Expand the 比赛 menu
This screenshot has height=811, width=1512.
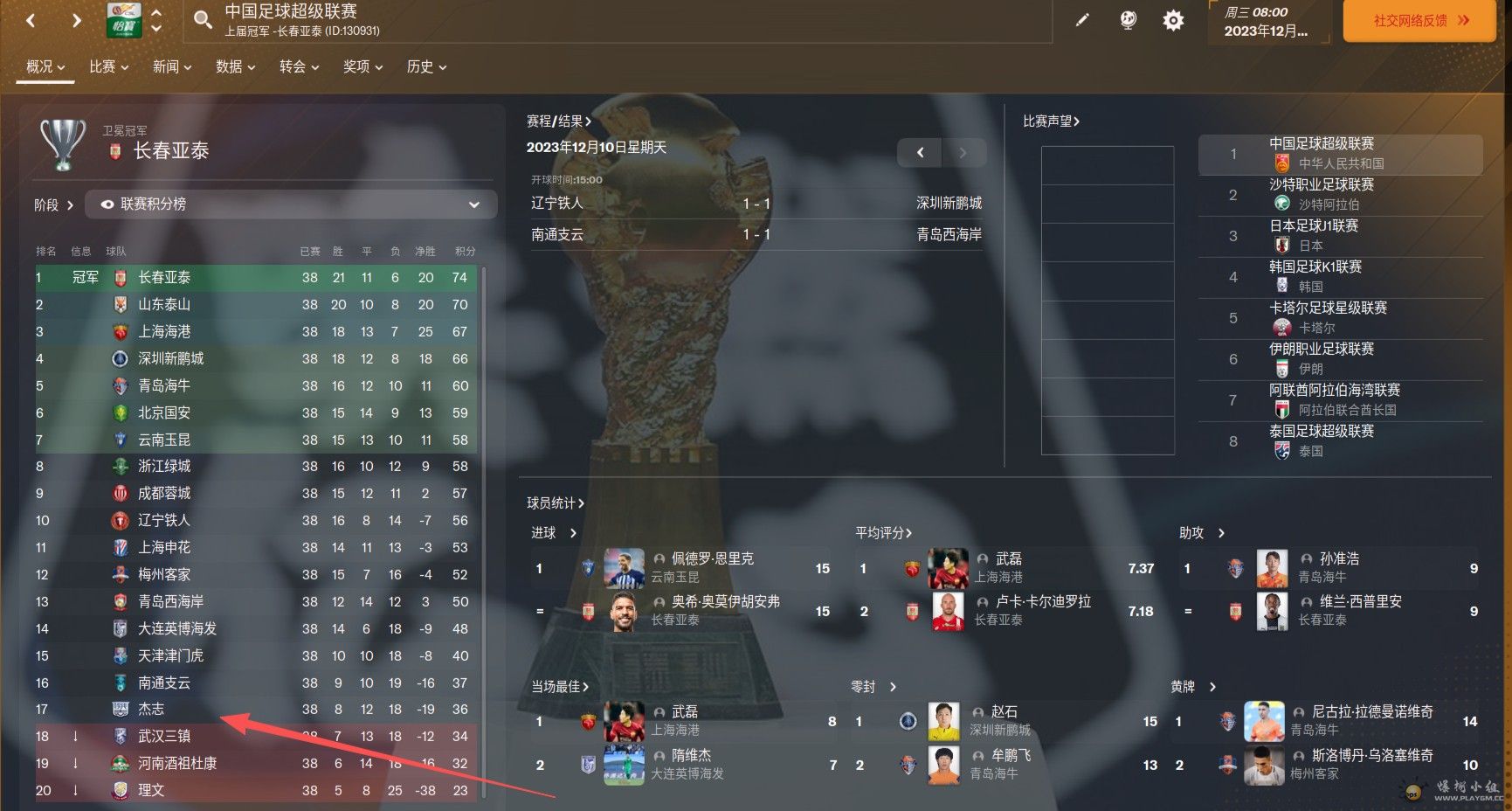pos(108,67)
